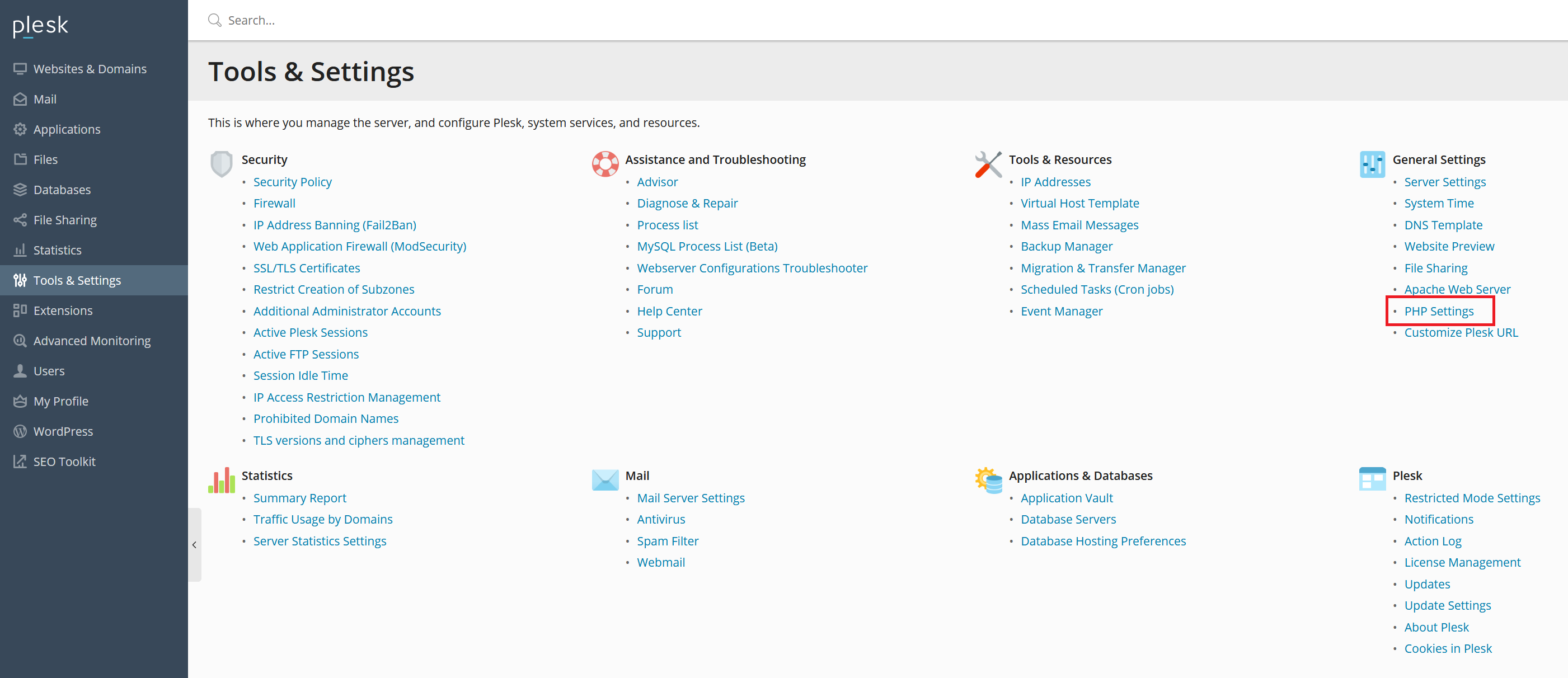This screenshot has width=1568, height=678.
Task: Open Backup Manager link
Action: tap(1067, 247)
